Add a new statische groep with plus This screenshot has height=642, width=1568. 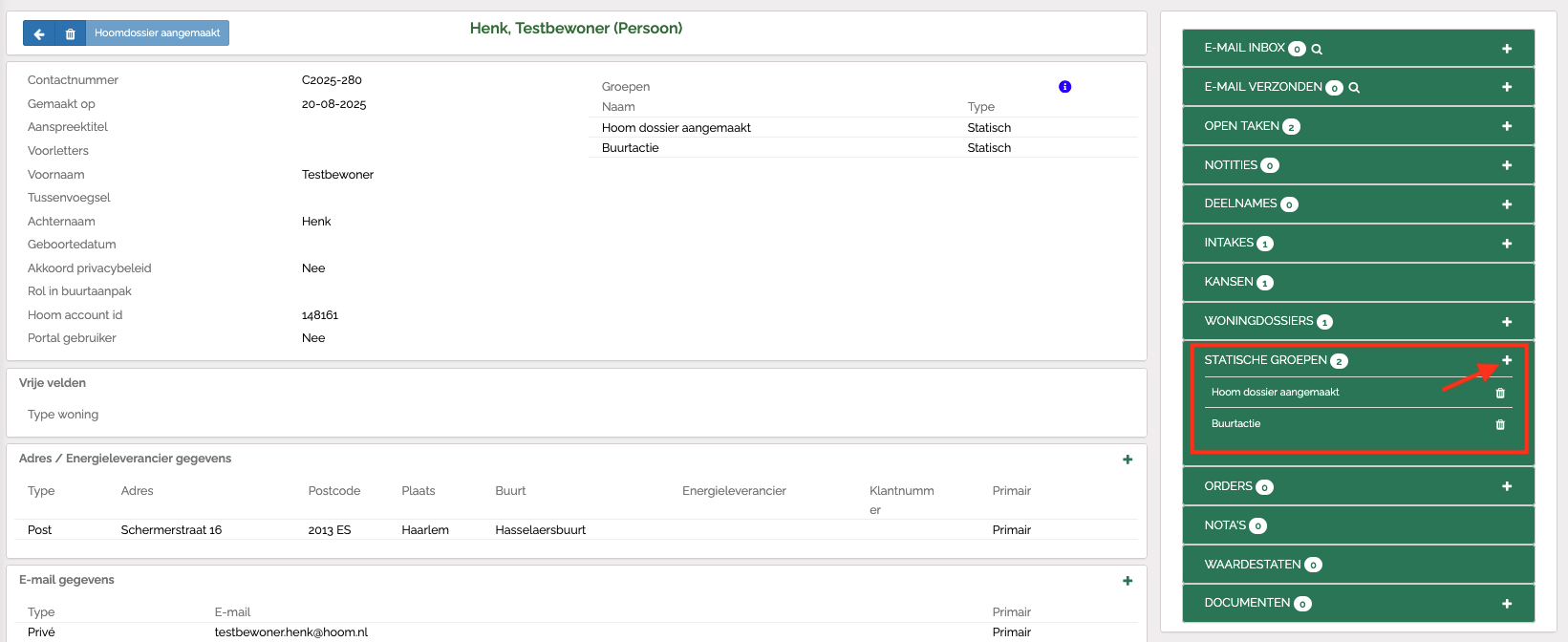[x=1507, y=360]
